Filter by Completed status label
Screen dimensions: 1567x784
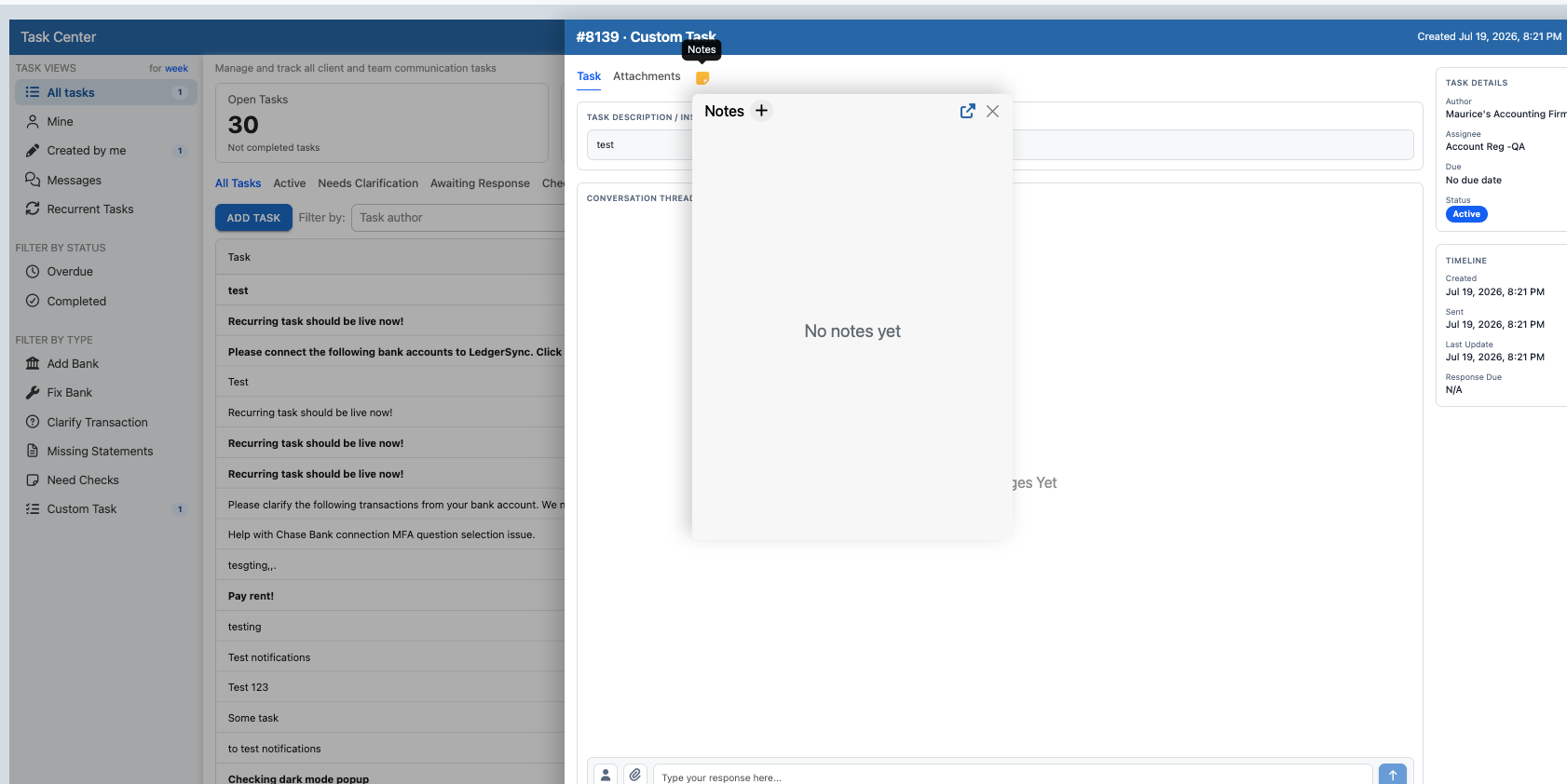point(76,301)
